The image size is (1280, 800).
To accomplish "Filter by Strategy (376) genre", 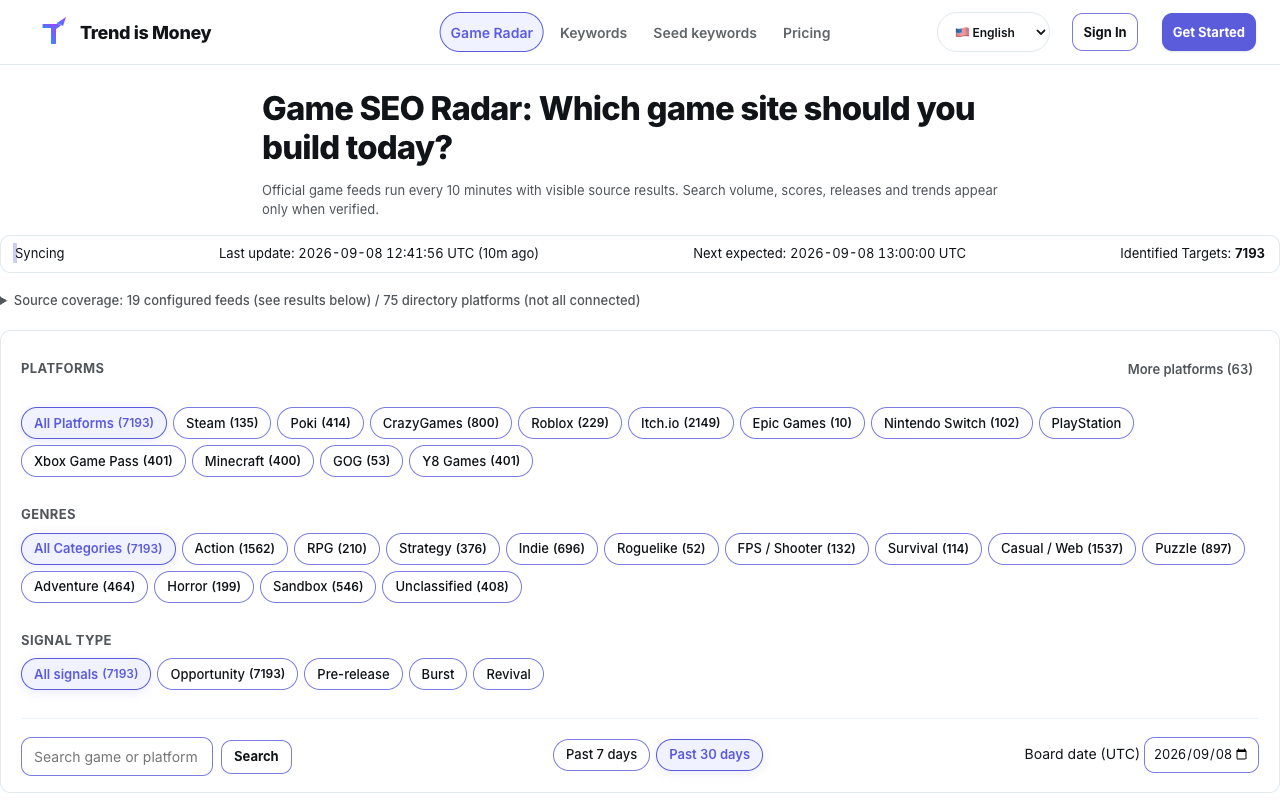I will (443, 548).
